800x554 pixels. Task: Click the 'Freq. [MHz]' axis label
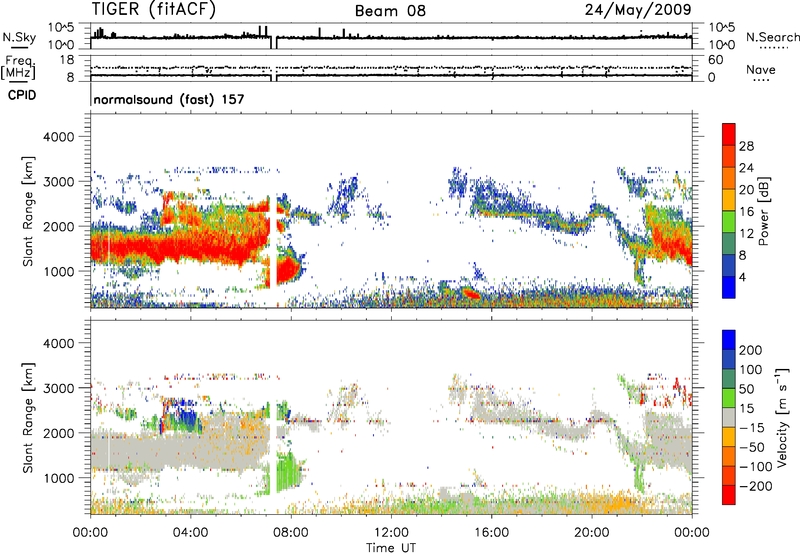[19, 67]
